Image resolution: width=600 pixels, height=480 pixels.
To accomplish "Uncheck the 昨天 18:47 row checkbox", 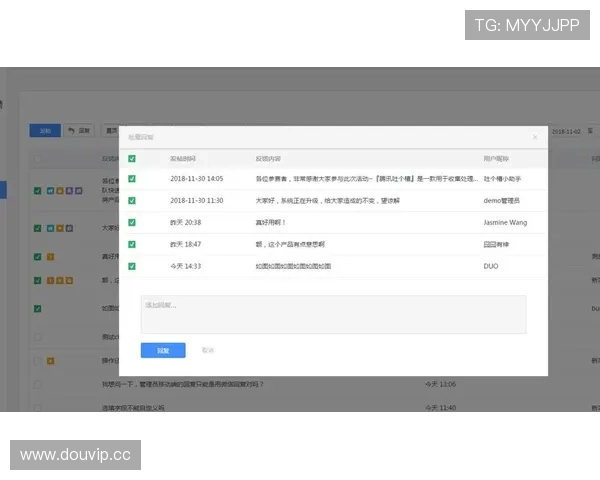I will pos(132,244).
